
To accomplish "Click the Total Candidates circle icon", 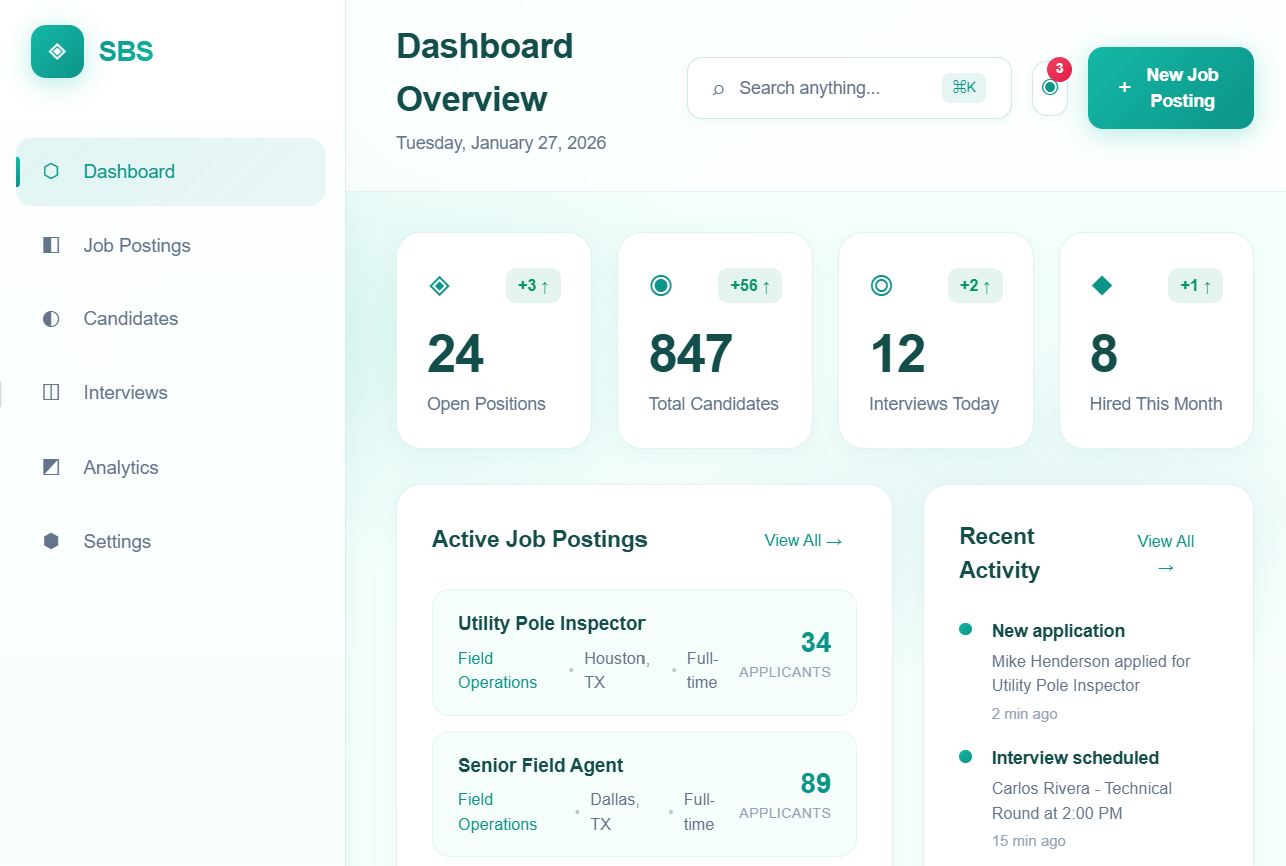I will (x=660, y=286).
